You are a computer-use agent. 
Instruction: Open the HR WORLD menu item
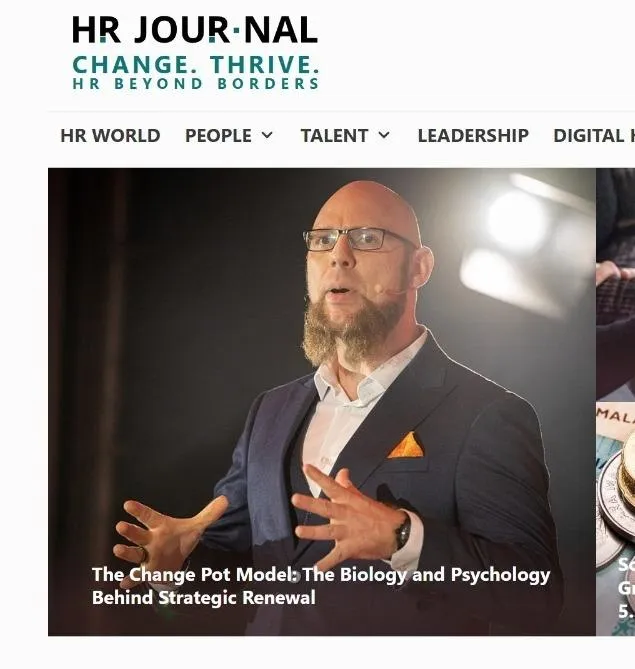tap(110, 136)
